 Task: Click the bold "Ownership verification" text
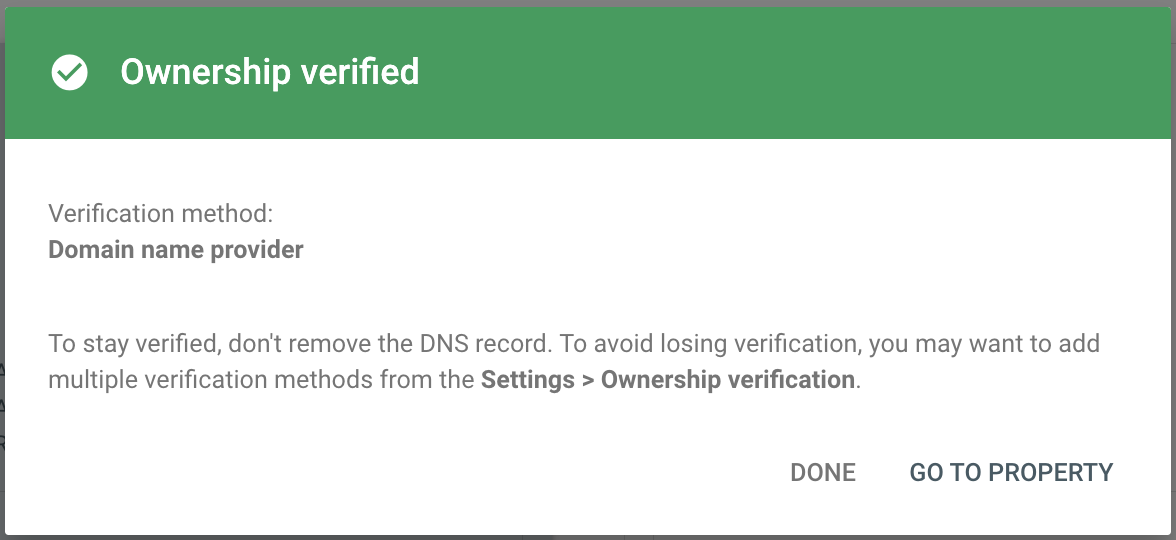click(728, 381)
